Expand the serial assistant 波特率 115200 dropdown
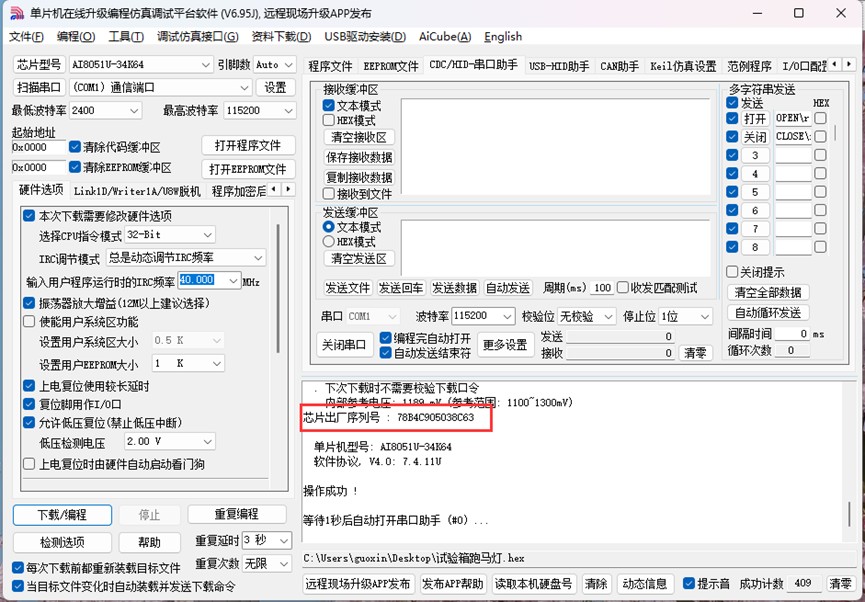 coord(508,316)
